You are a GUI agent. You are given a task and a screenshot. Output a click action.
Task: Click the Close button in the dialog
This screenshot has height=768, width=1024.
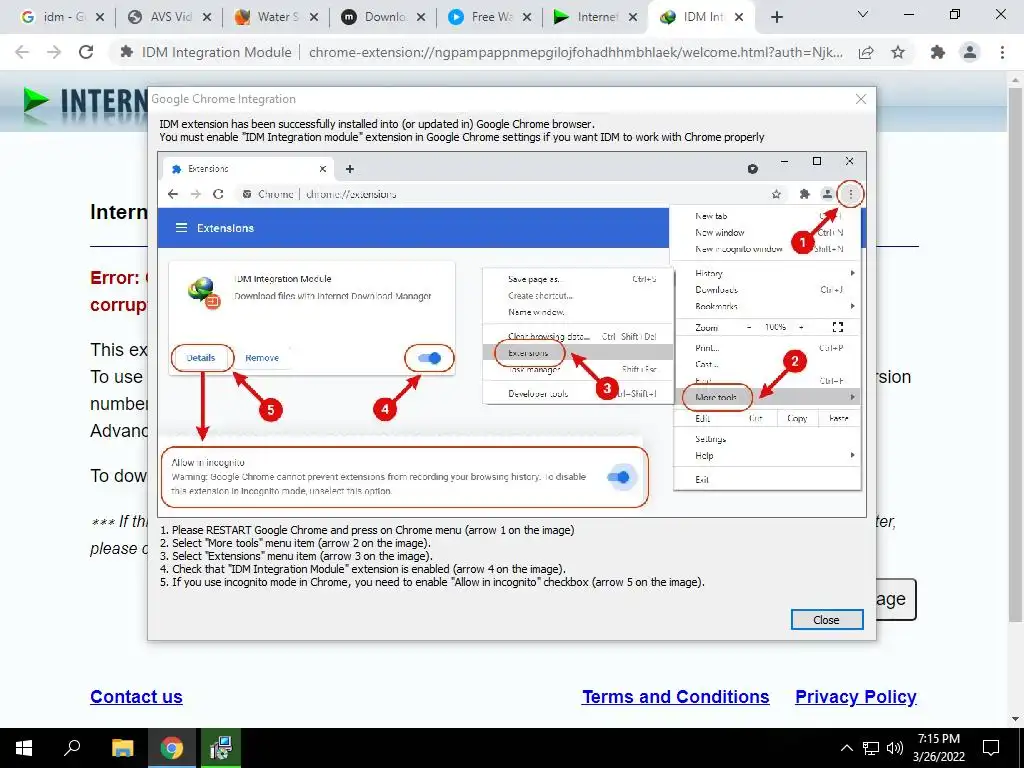(827, 620)
